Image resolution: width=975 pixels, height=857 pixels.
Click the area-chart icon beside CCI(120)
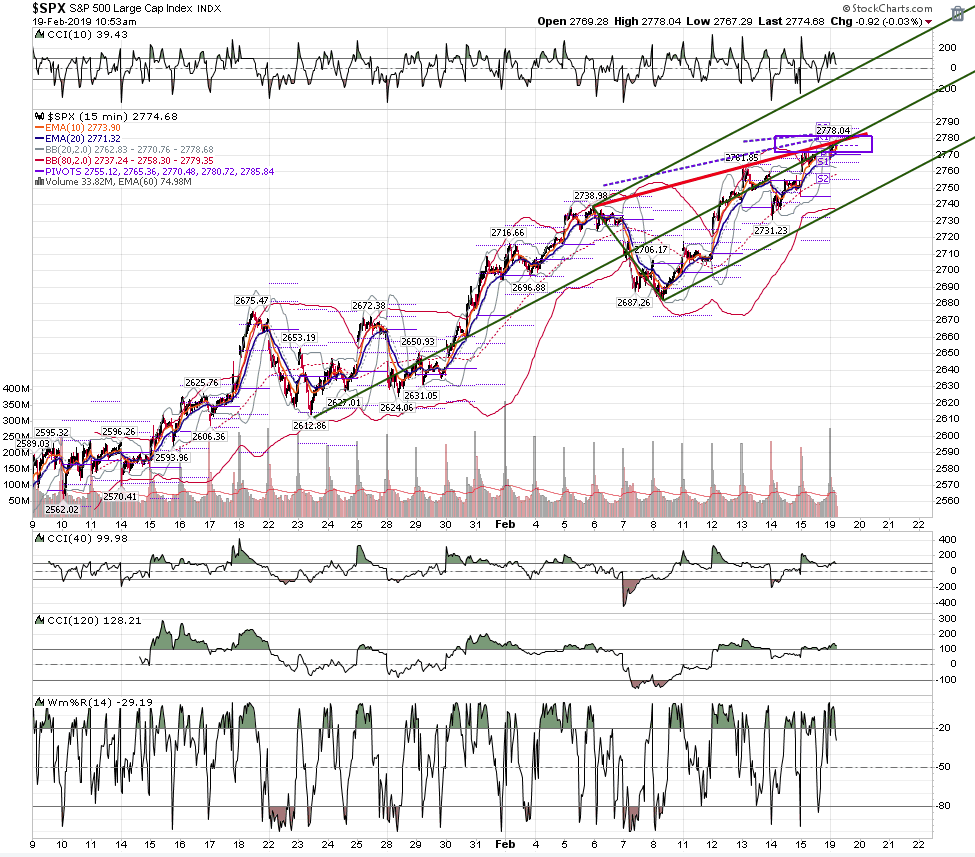point(39,621)
